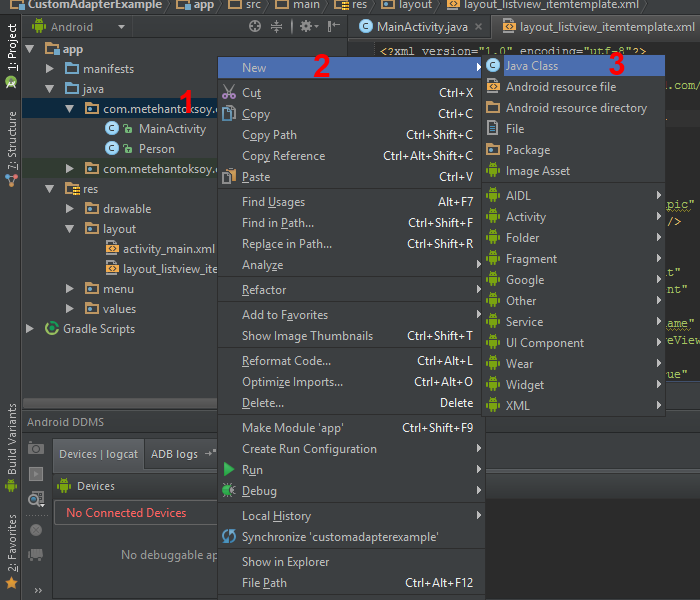Collapse the java folder

click(x=50, y=89)
